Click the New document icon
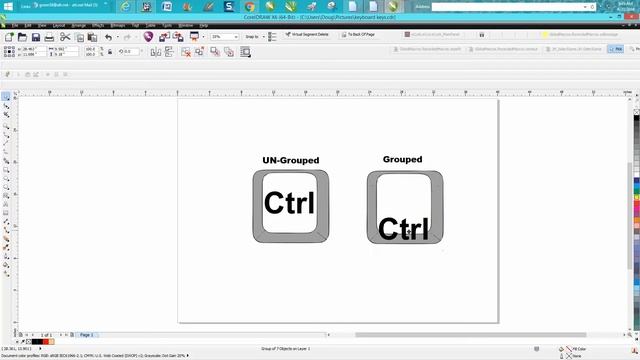The image size is (640, 360). (x=9, y=37)
